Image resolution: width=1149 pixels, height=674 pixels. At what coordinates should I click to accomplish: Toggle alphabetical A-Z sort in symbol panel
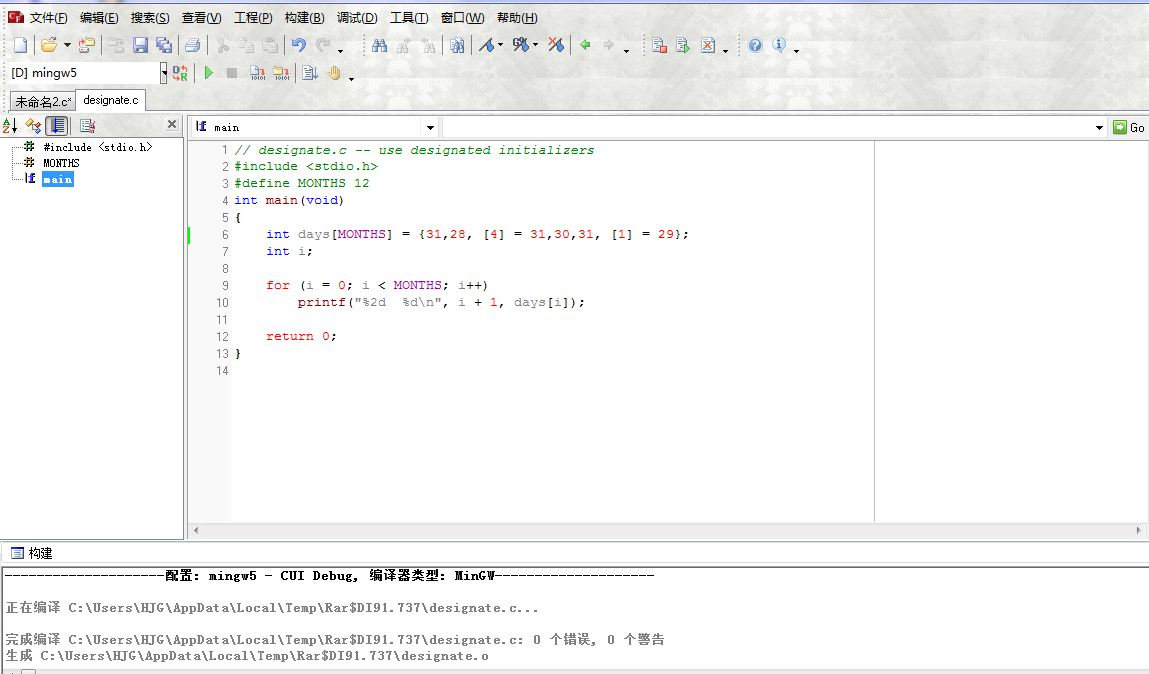[x=10, y=125]
